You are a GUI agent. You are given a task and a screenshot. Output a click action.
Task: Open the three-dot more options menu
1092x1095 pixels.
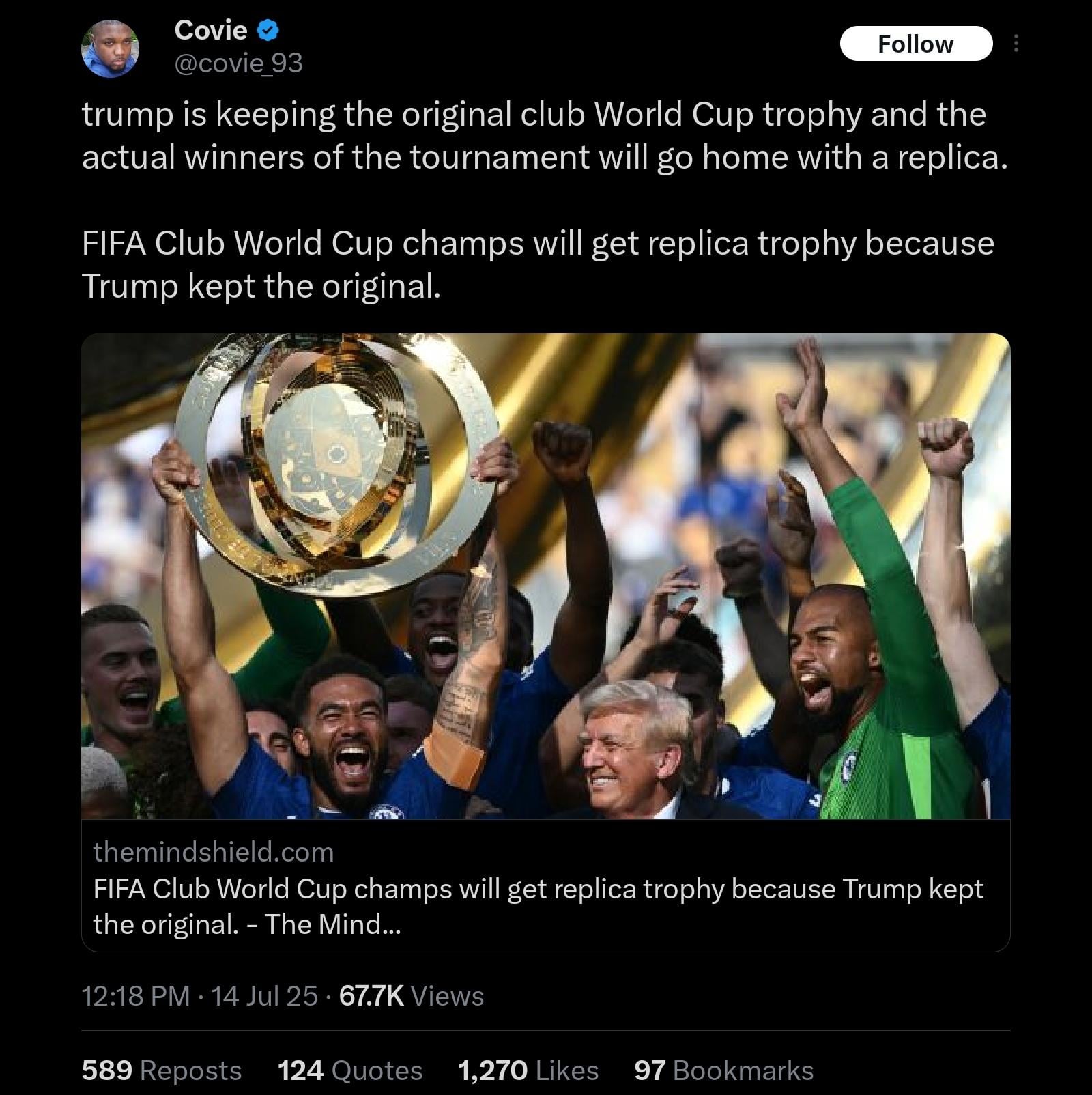click(x=1016, y=44)
